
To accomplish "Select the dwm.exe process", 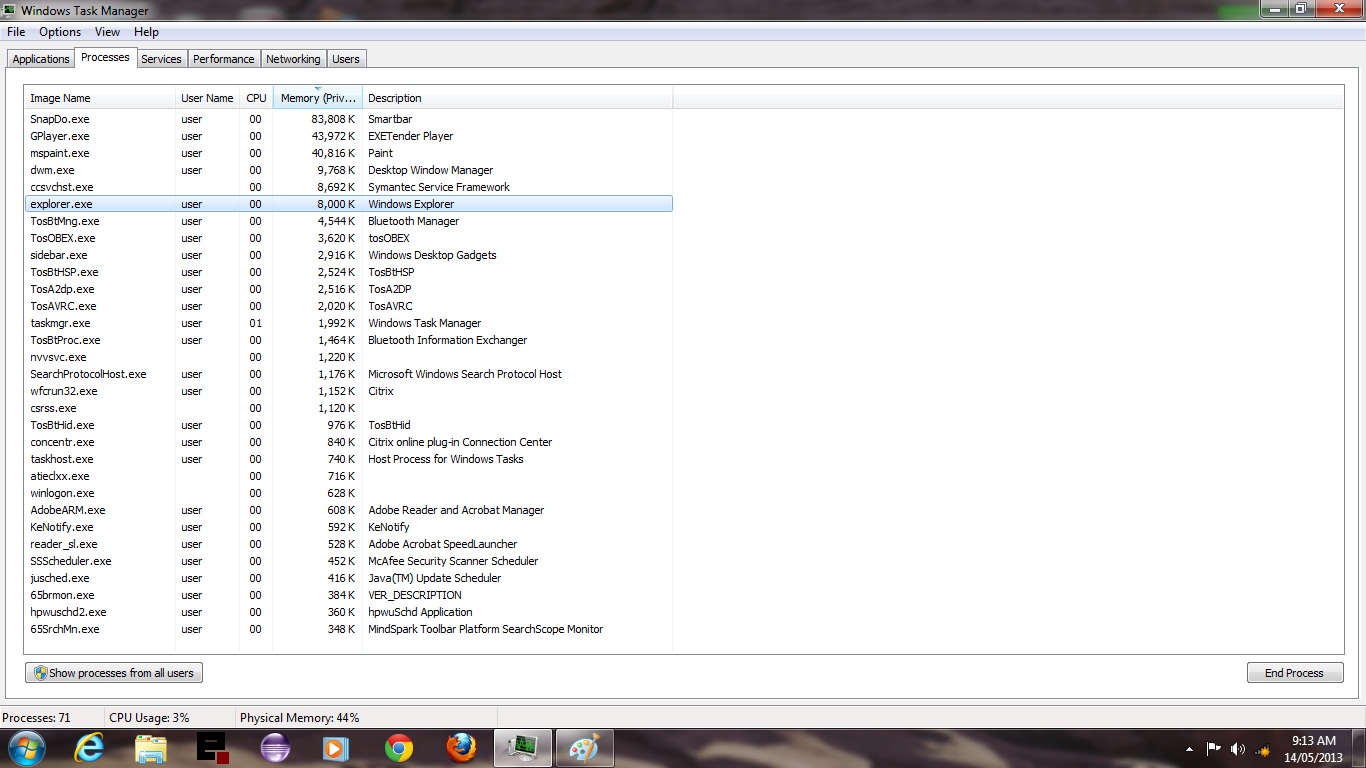I will coord(349,170).
